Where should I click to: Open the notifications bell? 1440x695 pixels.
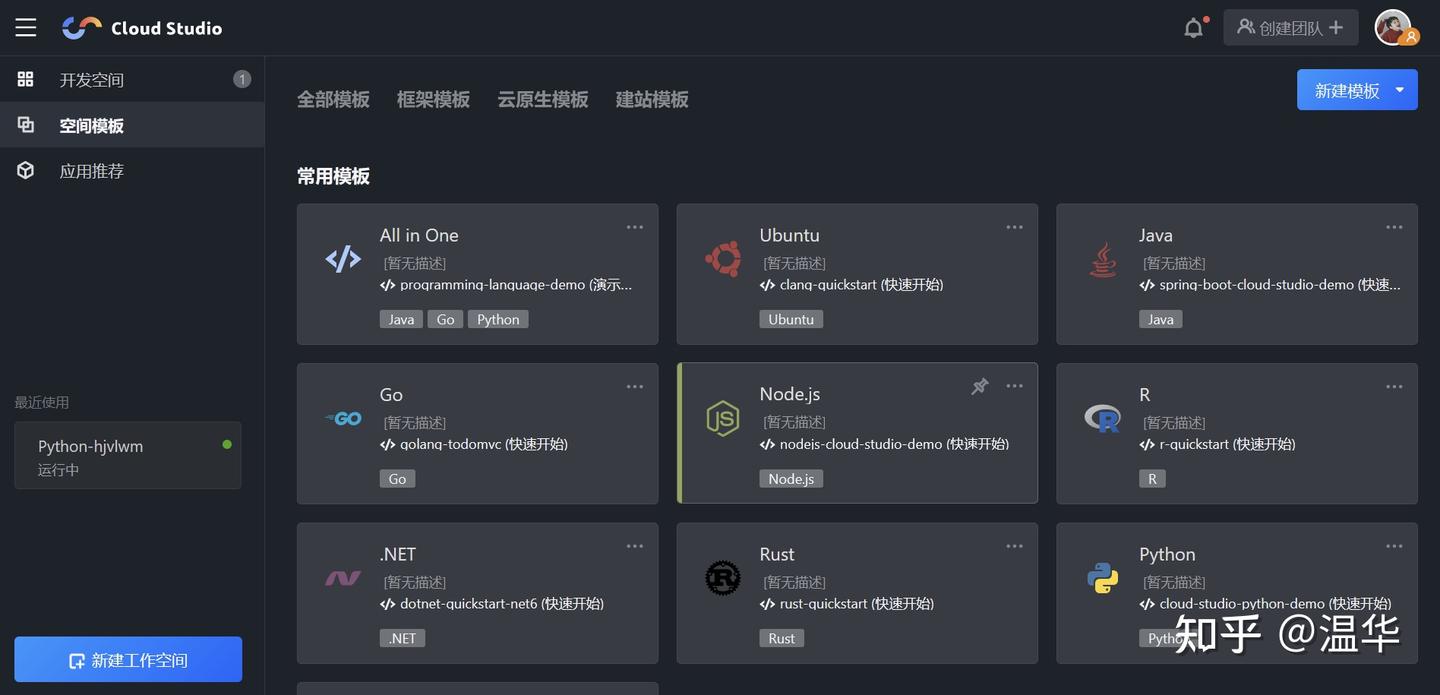point(1194,28)
